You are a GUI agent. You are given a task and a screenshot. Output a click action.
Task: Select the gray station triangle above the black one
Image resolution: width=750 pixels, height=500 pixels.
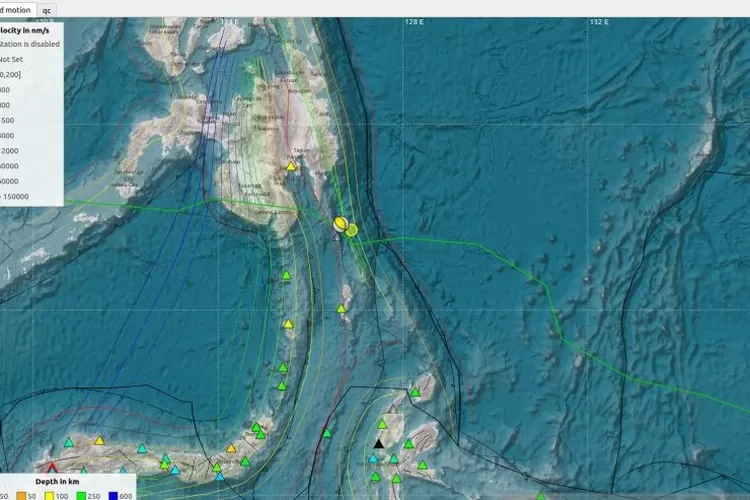pos(393,410)
